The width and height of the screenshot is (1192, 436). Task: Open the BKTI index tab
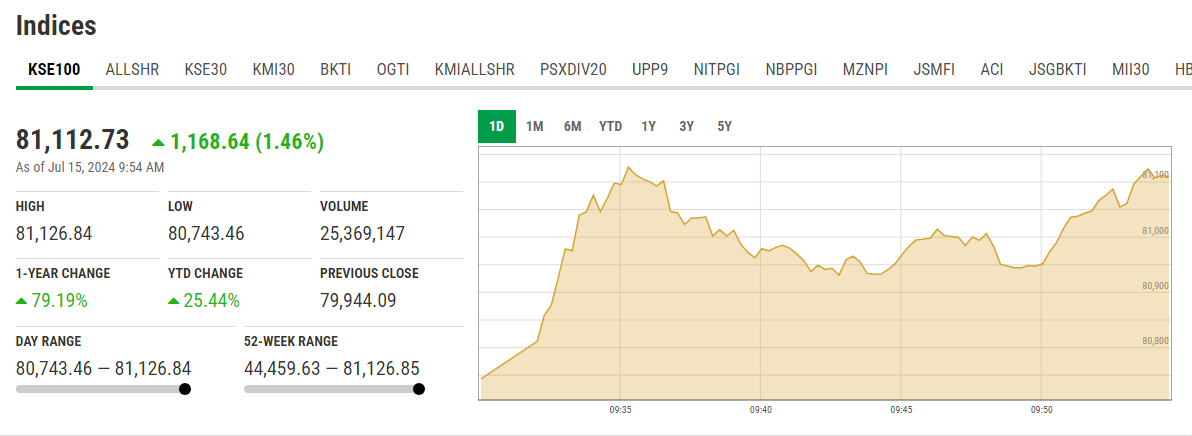(335, 70)
